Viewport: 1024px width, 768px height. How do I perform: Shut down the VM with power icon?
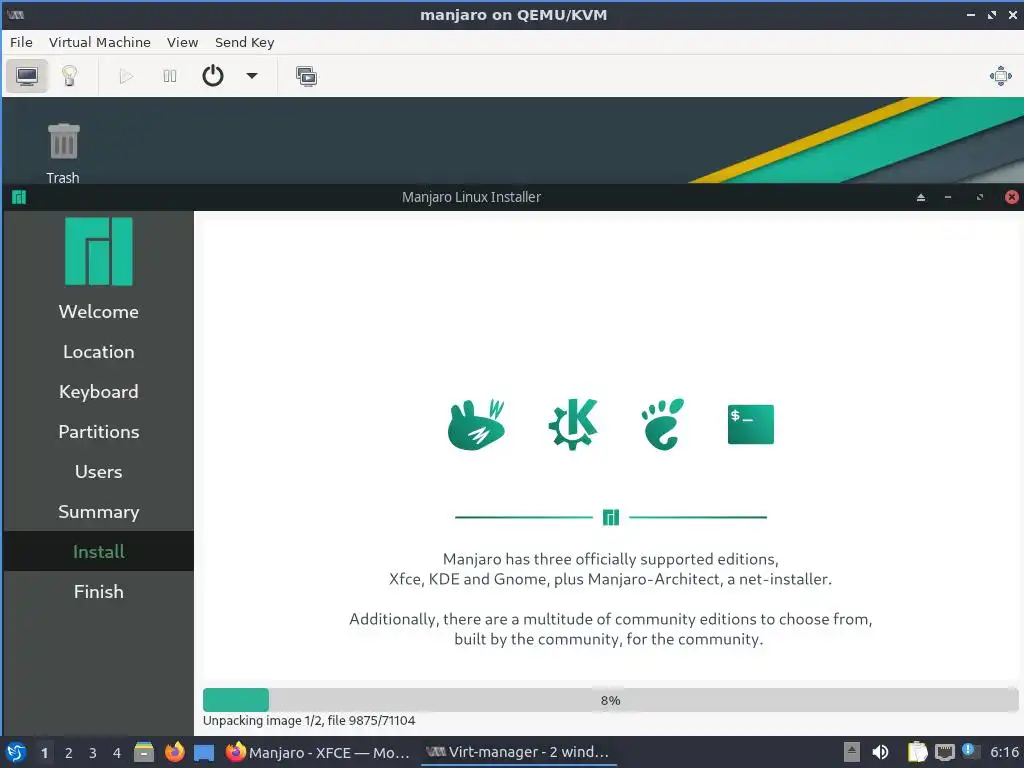(213, 76)
